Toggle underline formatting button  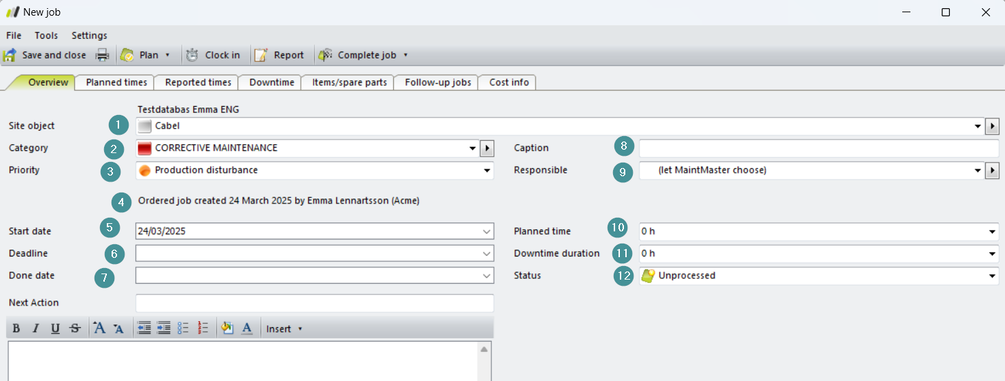(x=55, y=328)
